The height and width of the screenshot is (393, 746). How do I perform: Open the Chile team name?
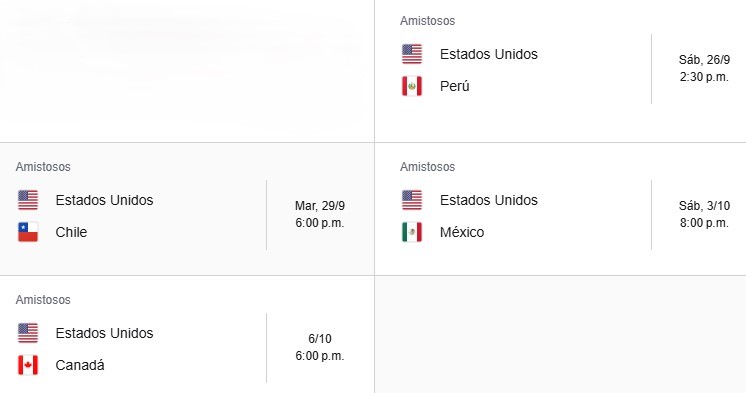pyautogui.click(x=71, y=232)
